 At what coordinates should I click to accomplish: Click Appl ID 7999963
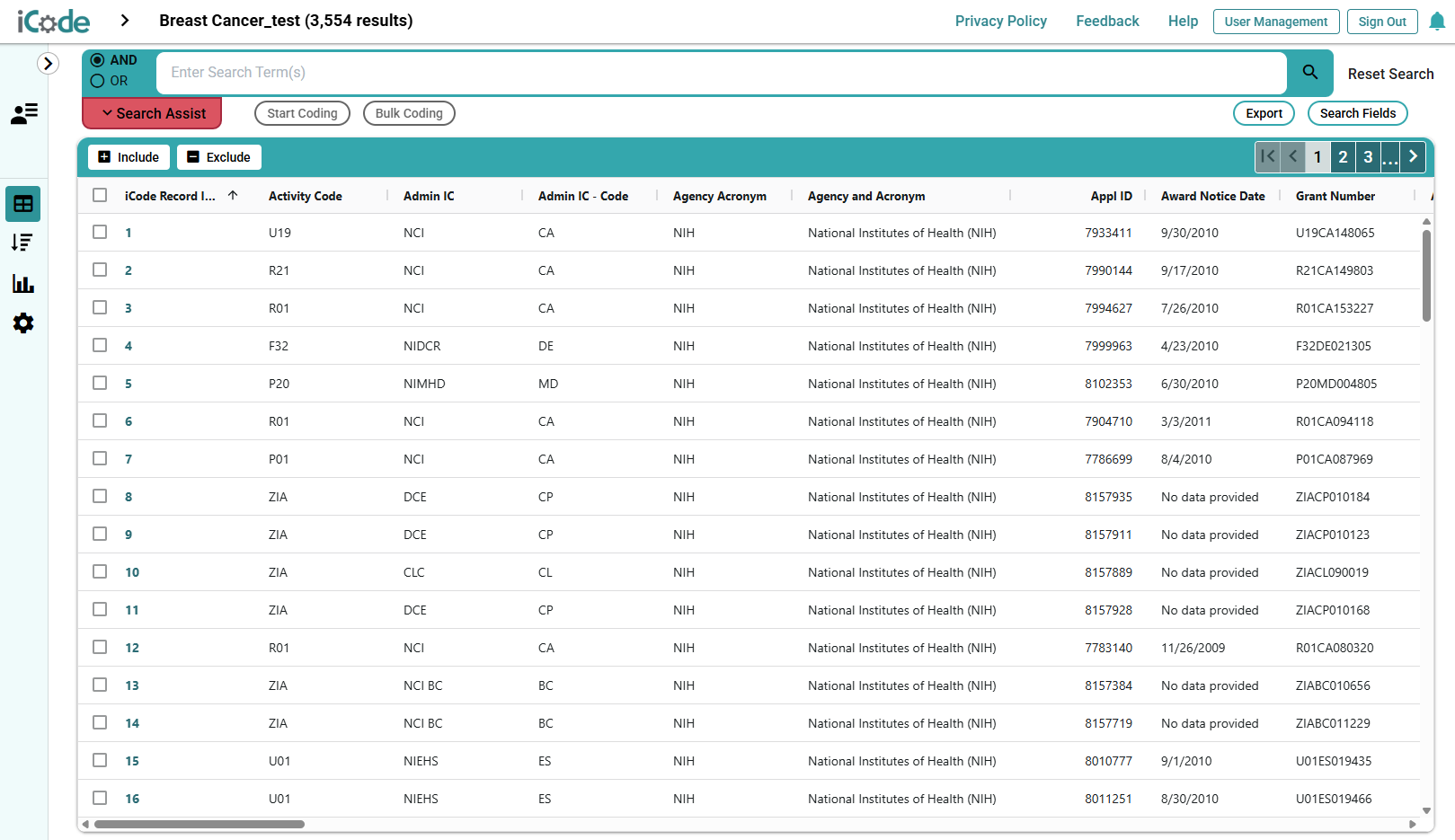[x=1108, y=346]
